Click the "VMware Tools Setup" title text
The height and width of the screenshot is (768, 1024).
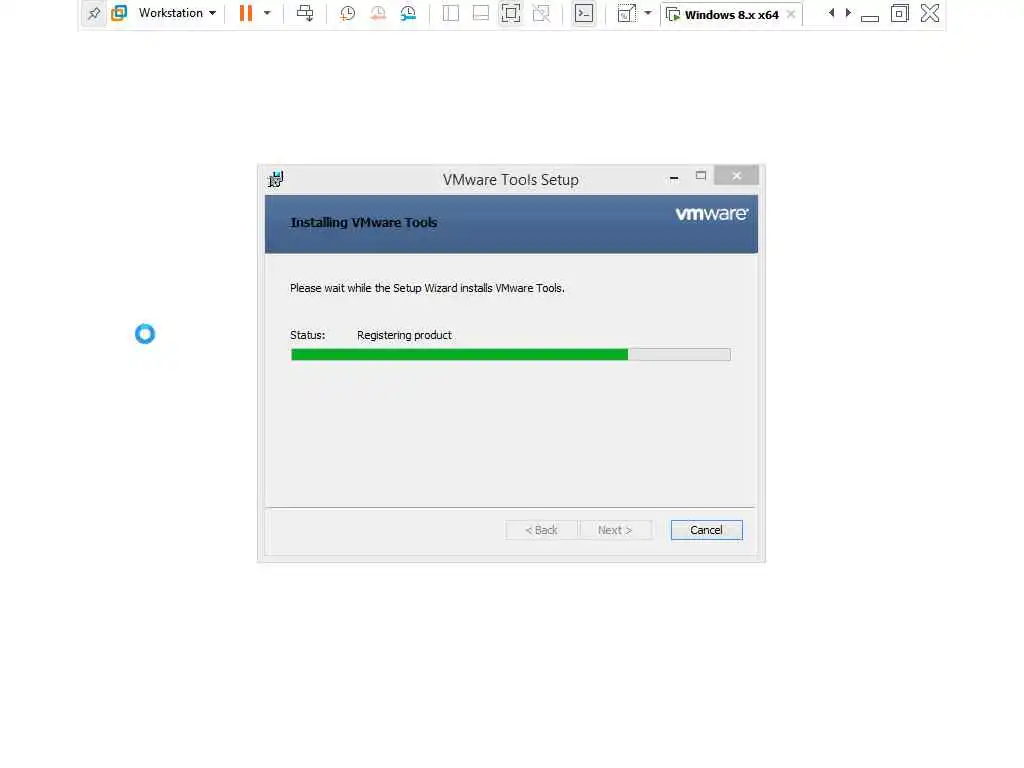pyautogui.click(x=511, y=180)
